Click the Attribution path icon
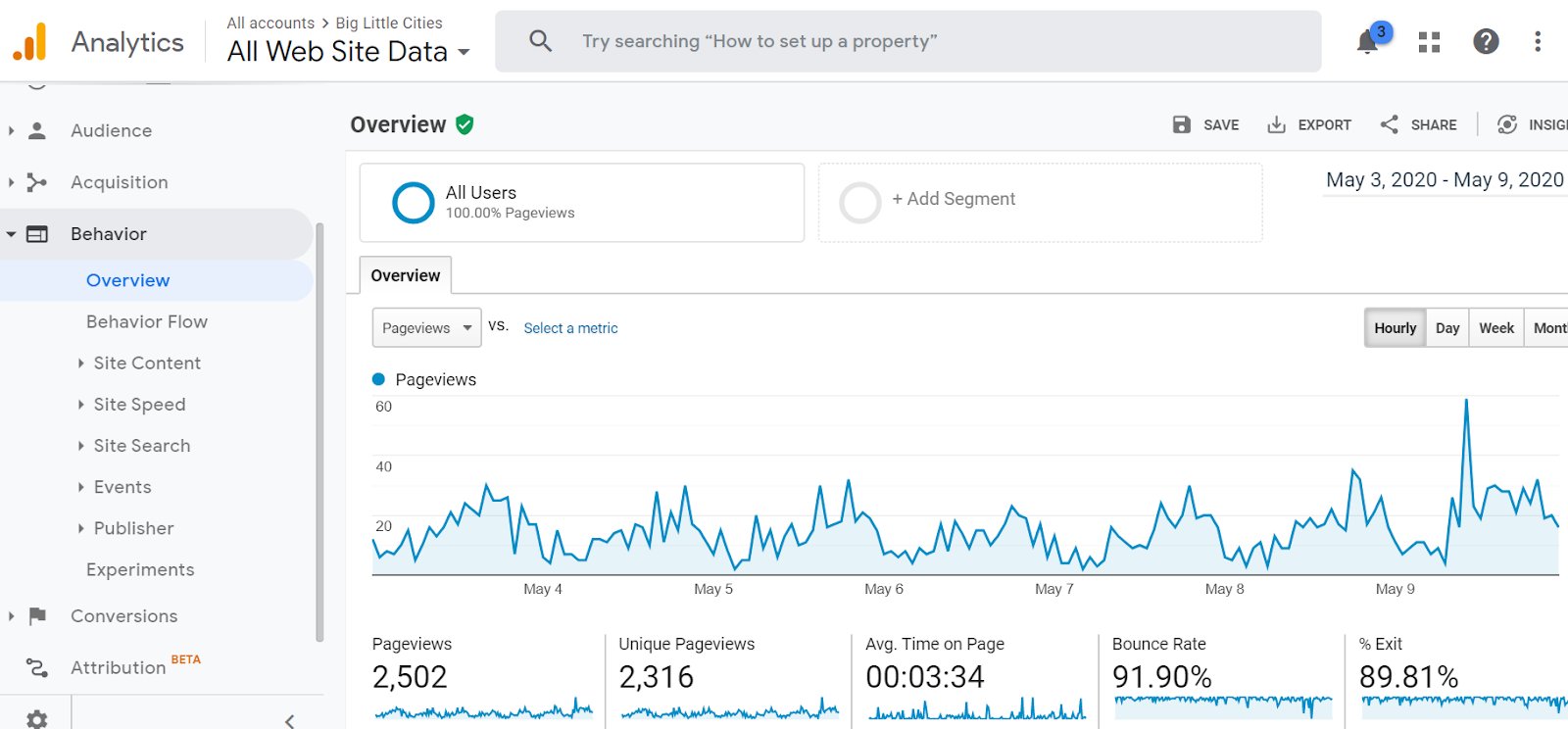This screenshot has width=1568, height=729. (37, 667)
